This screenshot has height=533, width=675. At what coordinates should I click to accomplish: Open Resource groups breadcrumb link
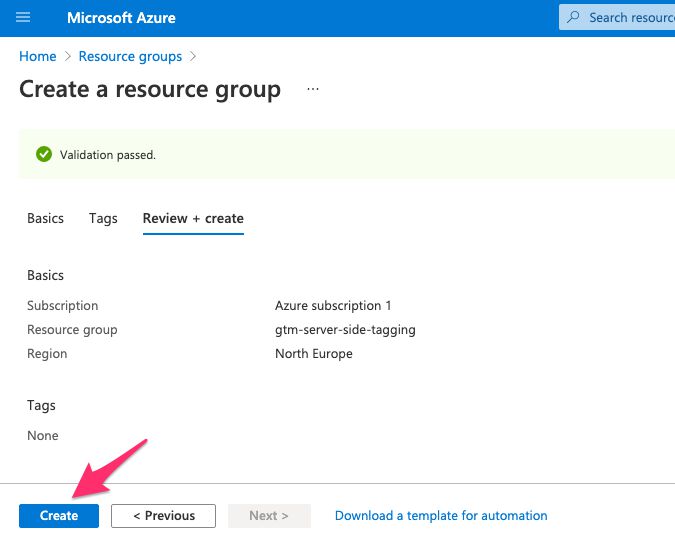coord(130,56)
